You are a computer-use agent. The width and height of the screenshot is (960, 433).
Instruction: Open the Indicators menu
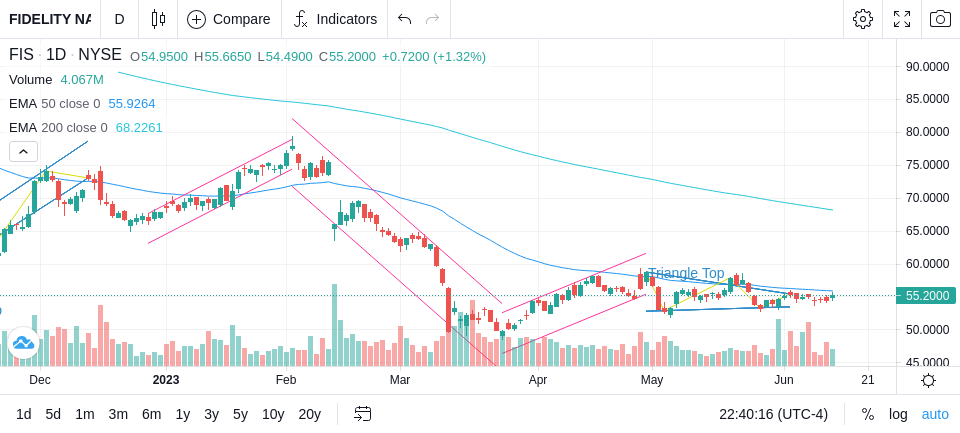[x=335, y=19]
